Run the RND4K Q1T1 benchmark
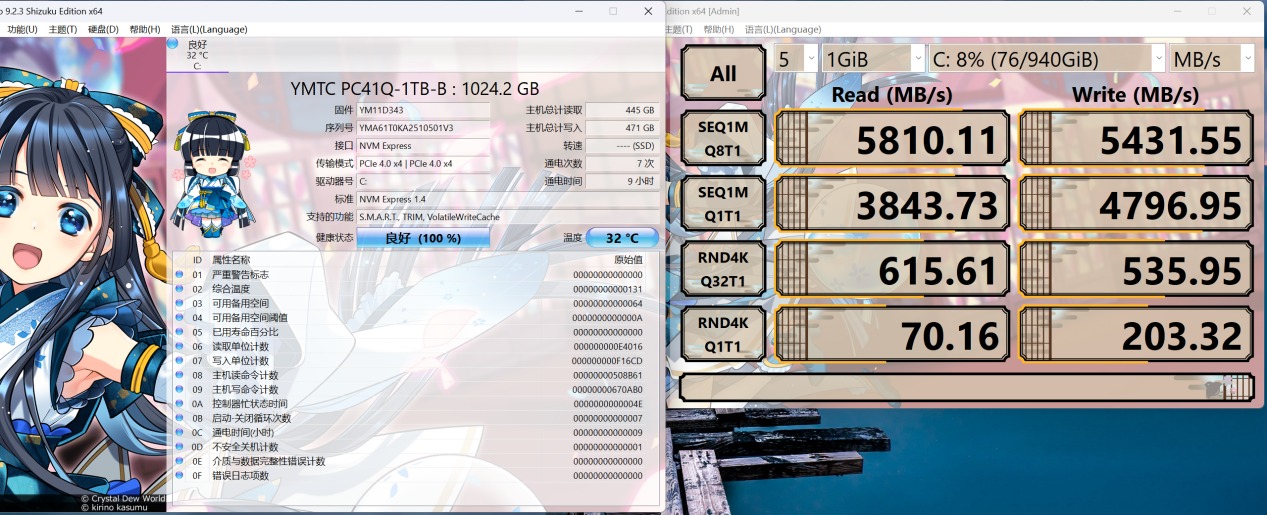Viewport: 1267px width, 515px height. coord(723,334)
